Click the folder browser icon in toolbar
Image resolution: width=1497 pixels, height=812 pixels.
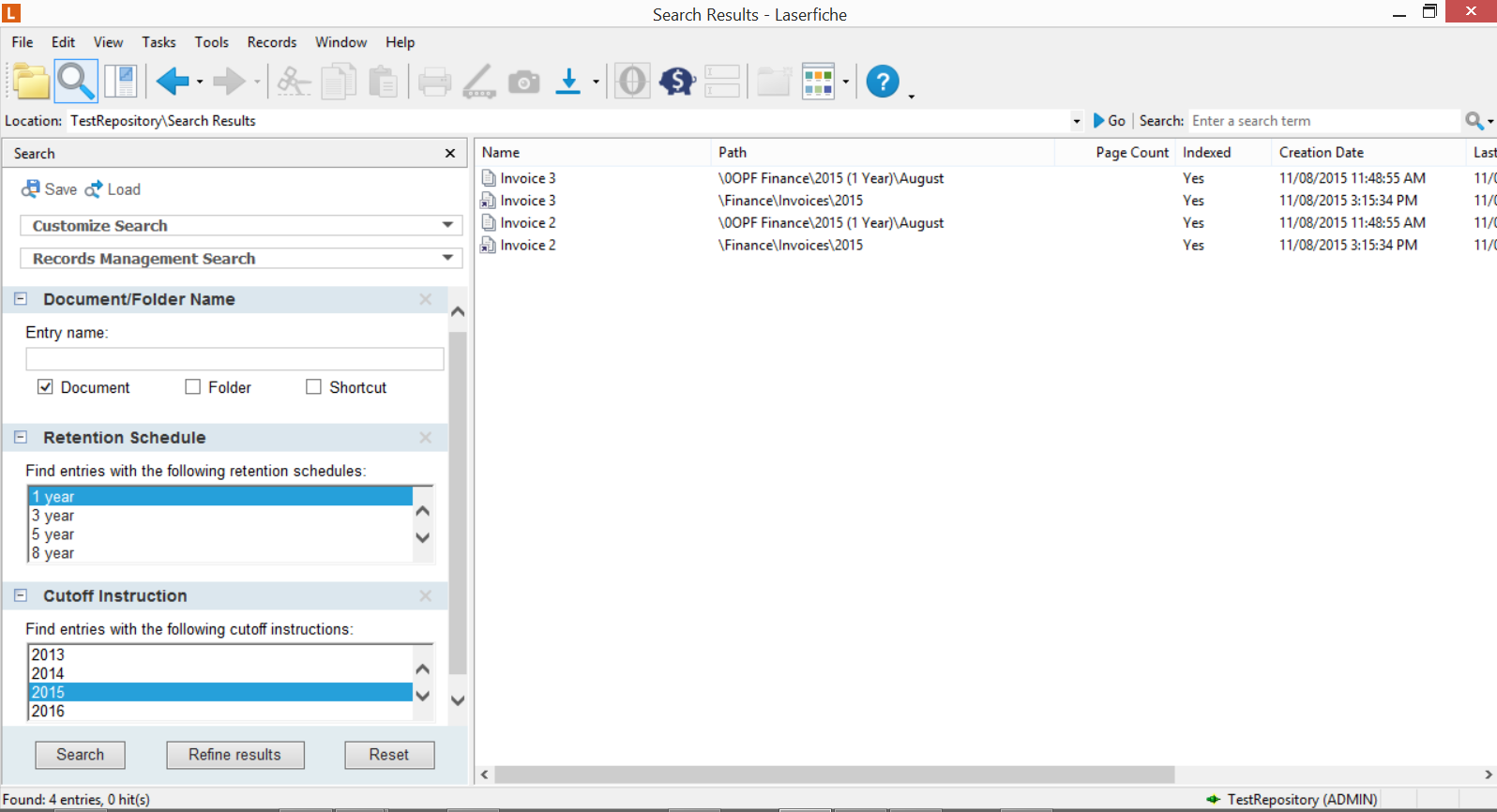pos(31,82)
